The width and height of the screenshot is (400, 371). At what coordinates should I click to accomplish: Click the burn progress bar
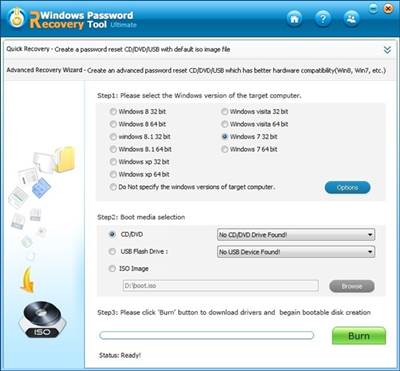(206, 335)
